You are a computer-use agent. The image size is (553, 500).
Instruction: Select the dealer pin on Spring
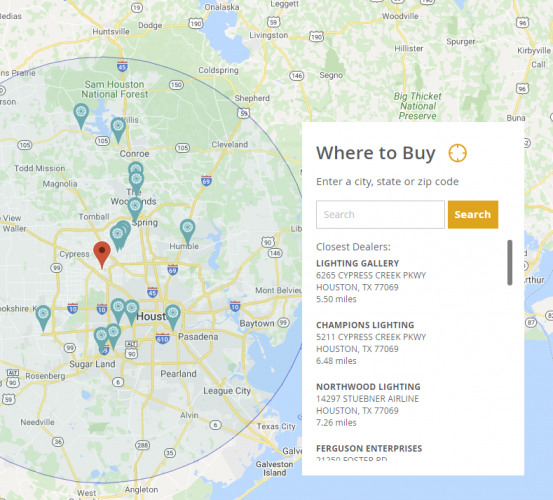click(135, 209)
